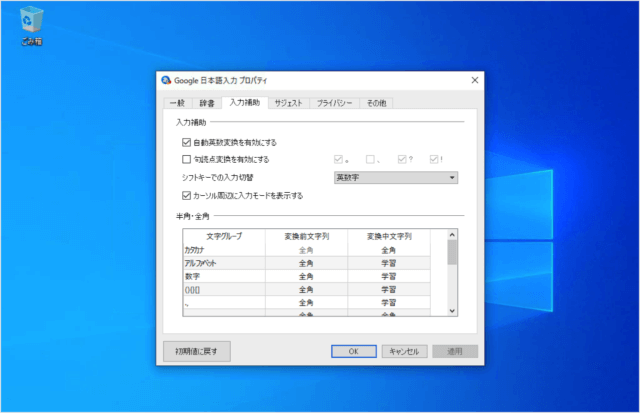Open the ごみ箱 desktop icon
Viewport: 640px width, 413px height.
[x=31, y=27]
